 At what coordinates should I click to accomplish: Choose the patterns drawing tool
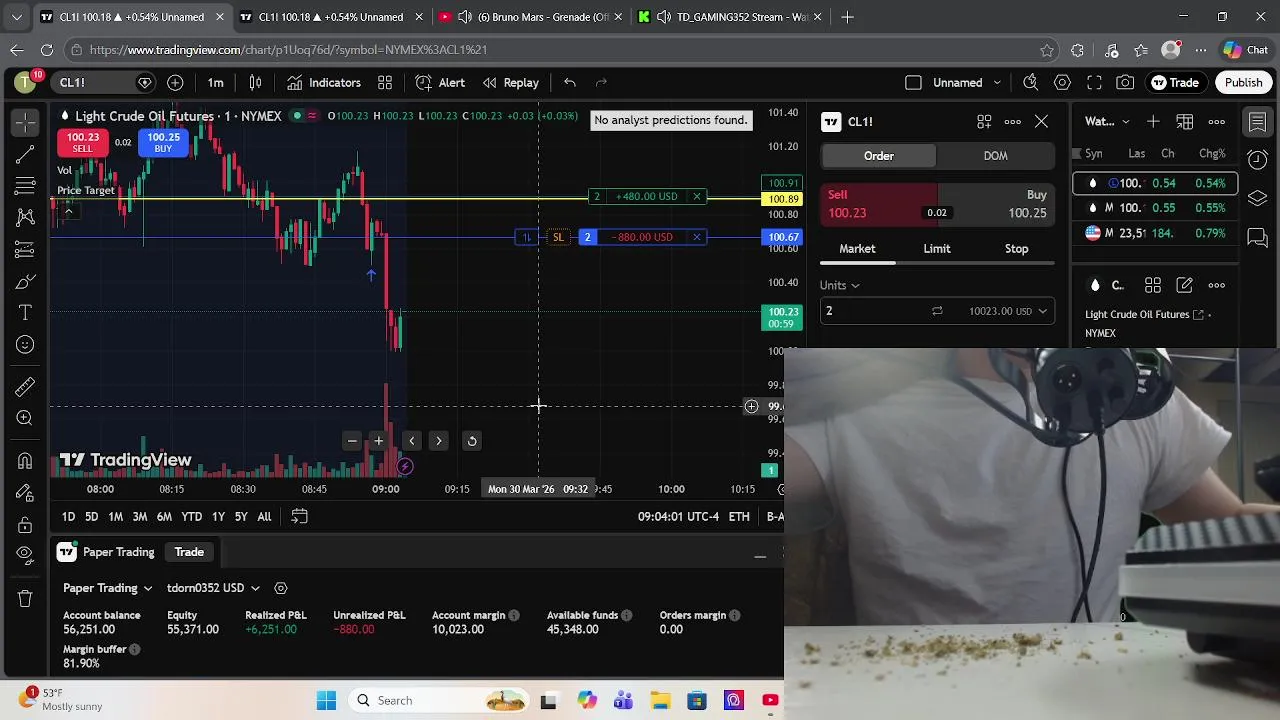coord(25,217)
